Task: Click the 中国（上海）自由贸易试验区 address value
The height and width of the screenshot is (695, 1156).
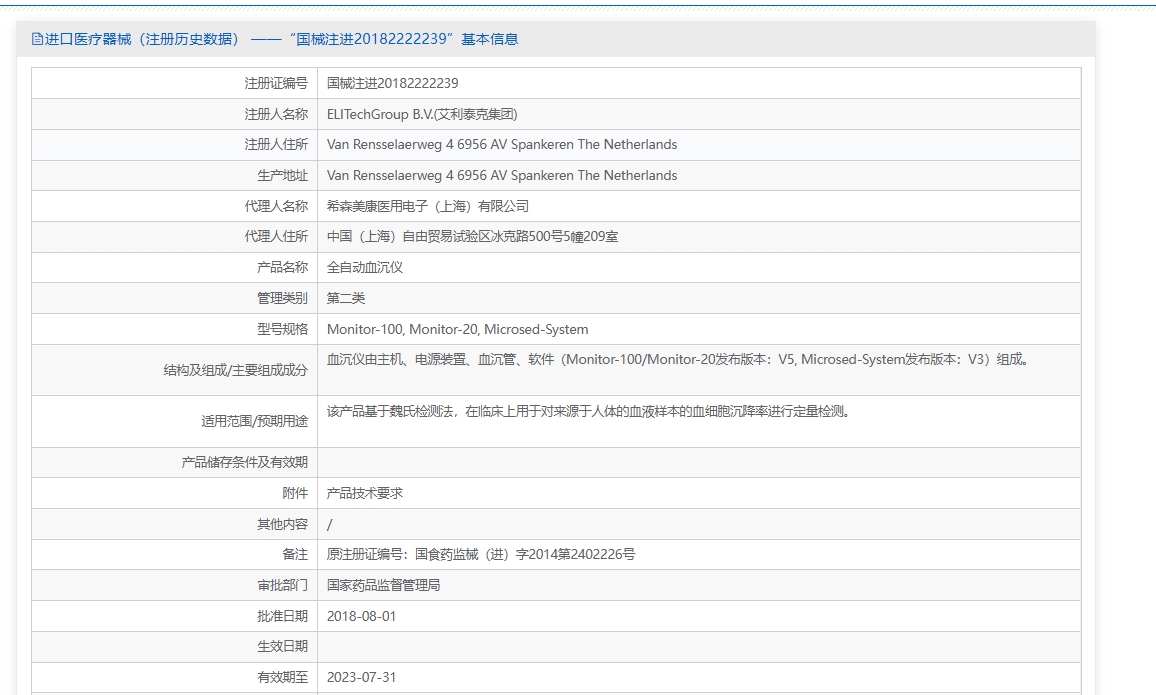Action: [473, 237]
